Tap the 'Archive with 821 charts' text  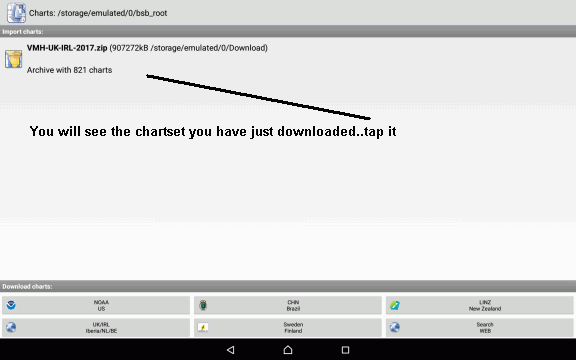pos(69,70)
